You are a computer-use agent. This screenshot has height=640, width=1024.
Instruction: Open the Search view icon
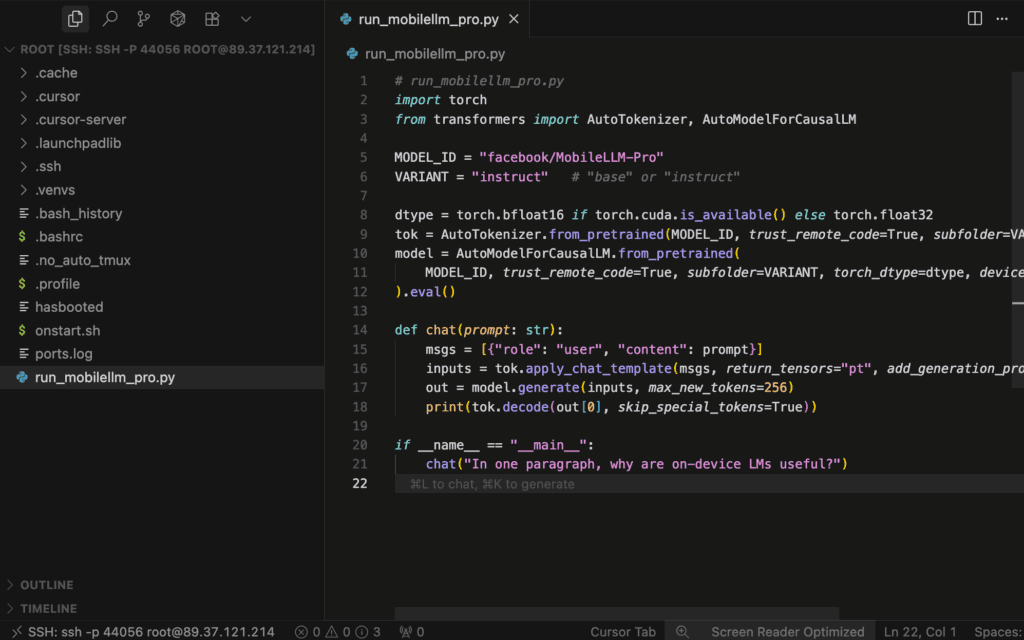[110, 19]
